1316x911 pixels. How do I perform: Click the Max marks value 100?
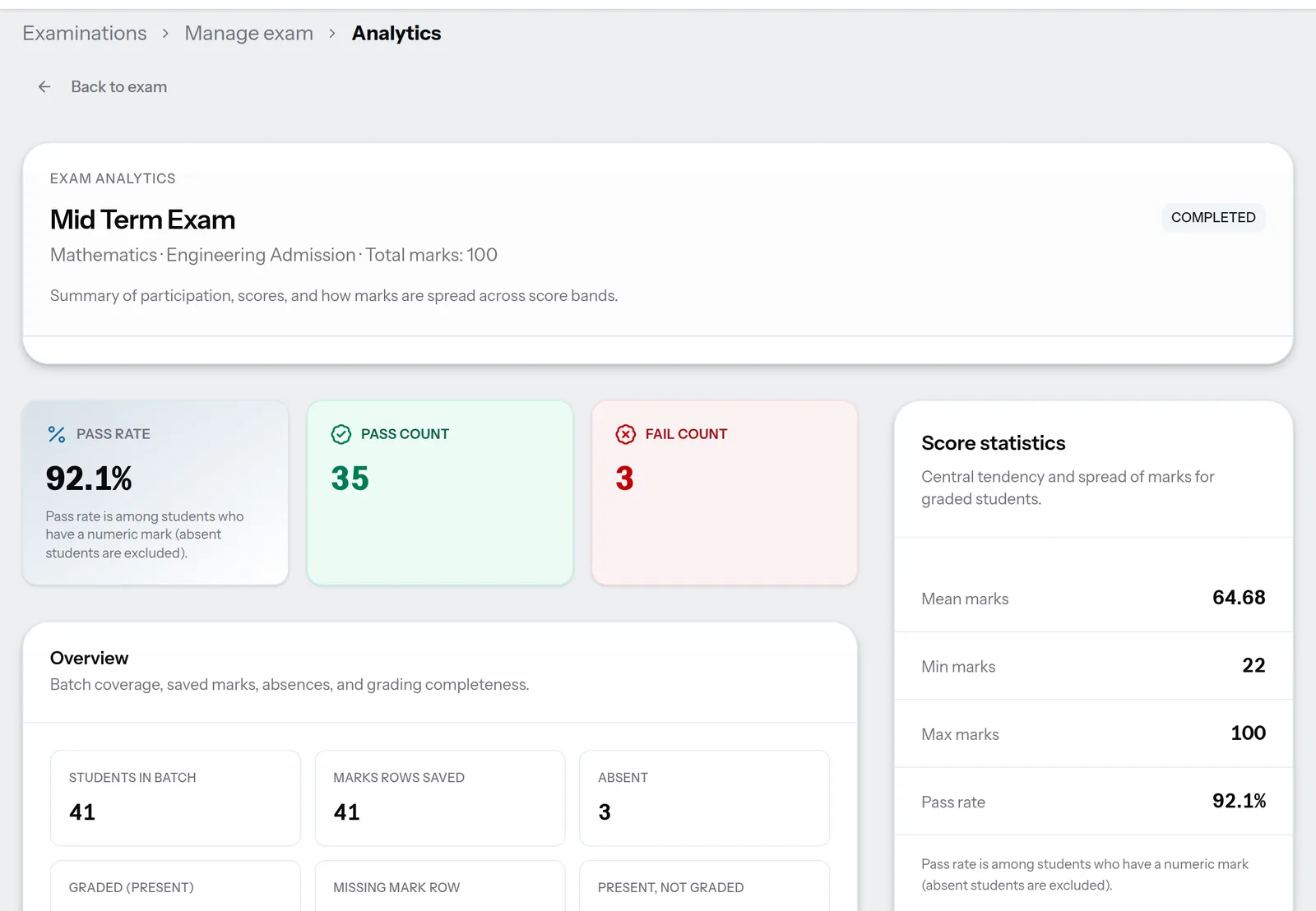click(x=1248, y=733)
